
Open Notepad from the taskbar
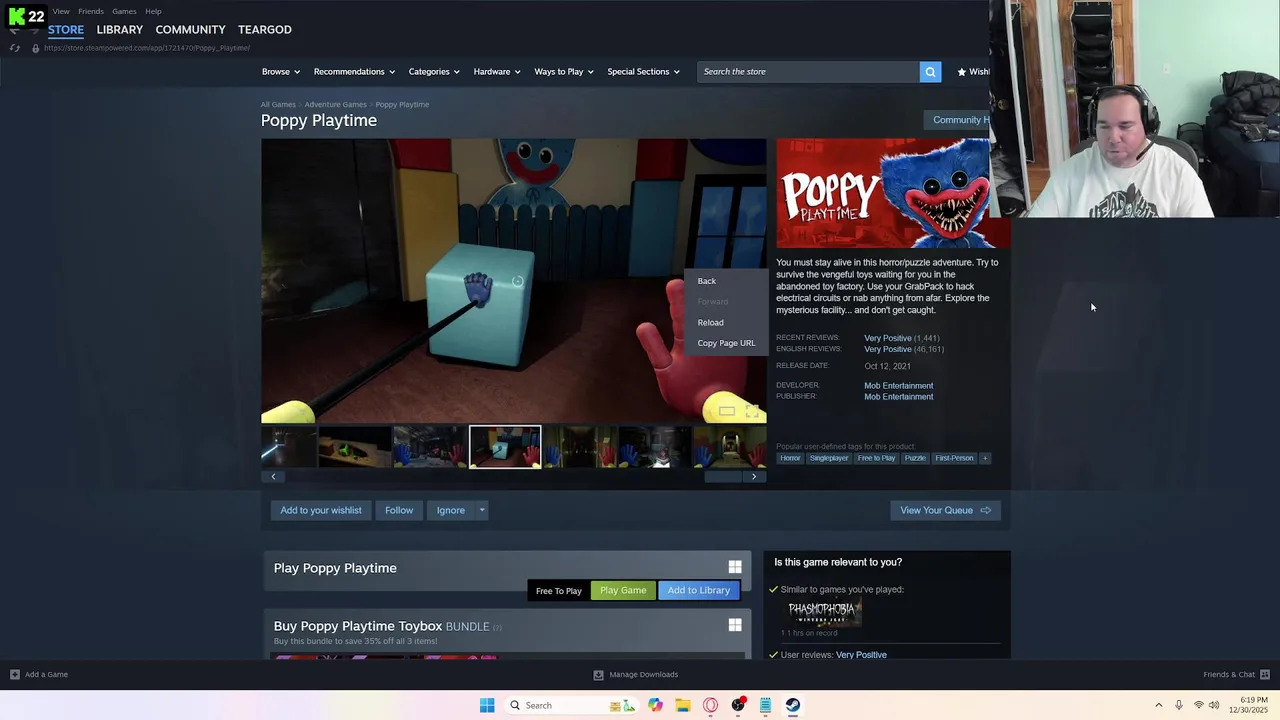pyautogui.click(x=765, y=705)
